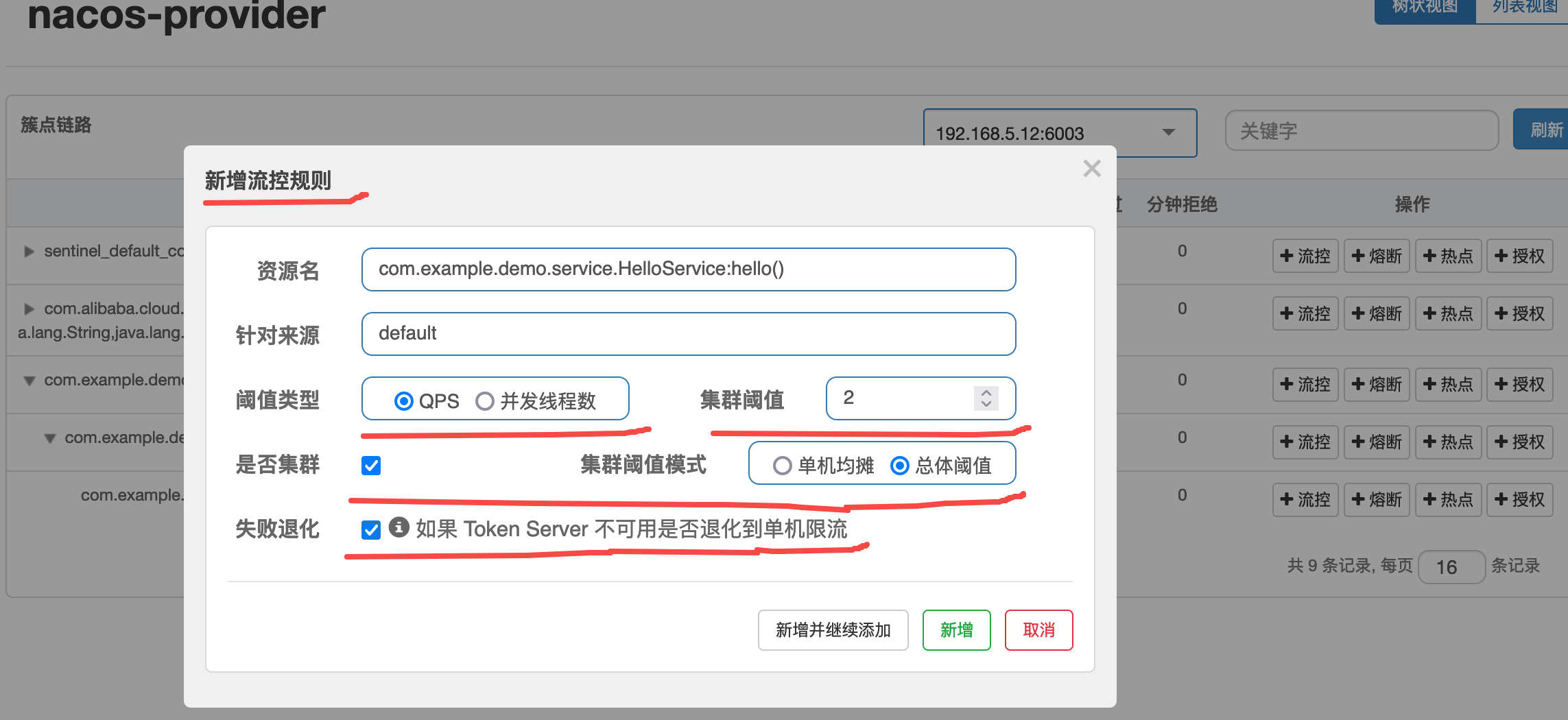Click the 流控 icon on the HelloService row
1568x720 pixels.
pos(1305,442)
